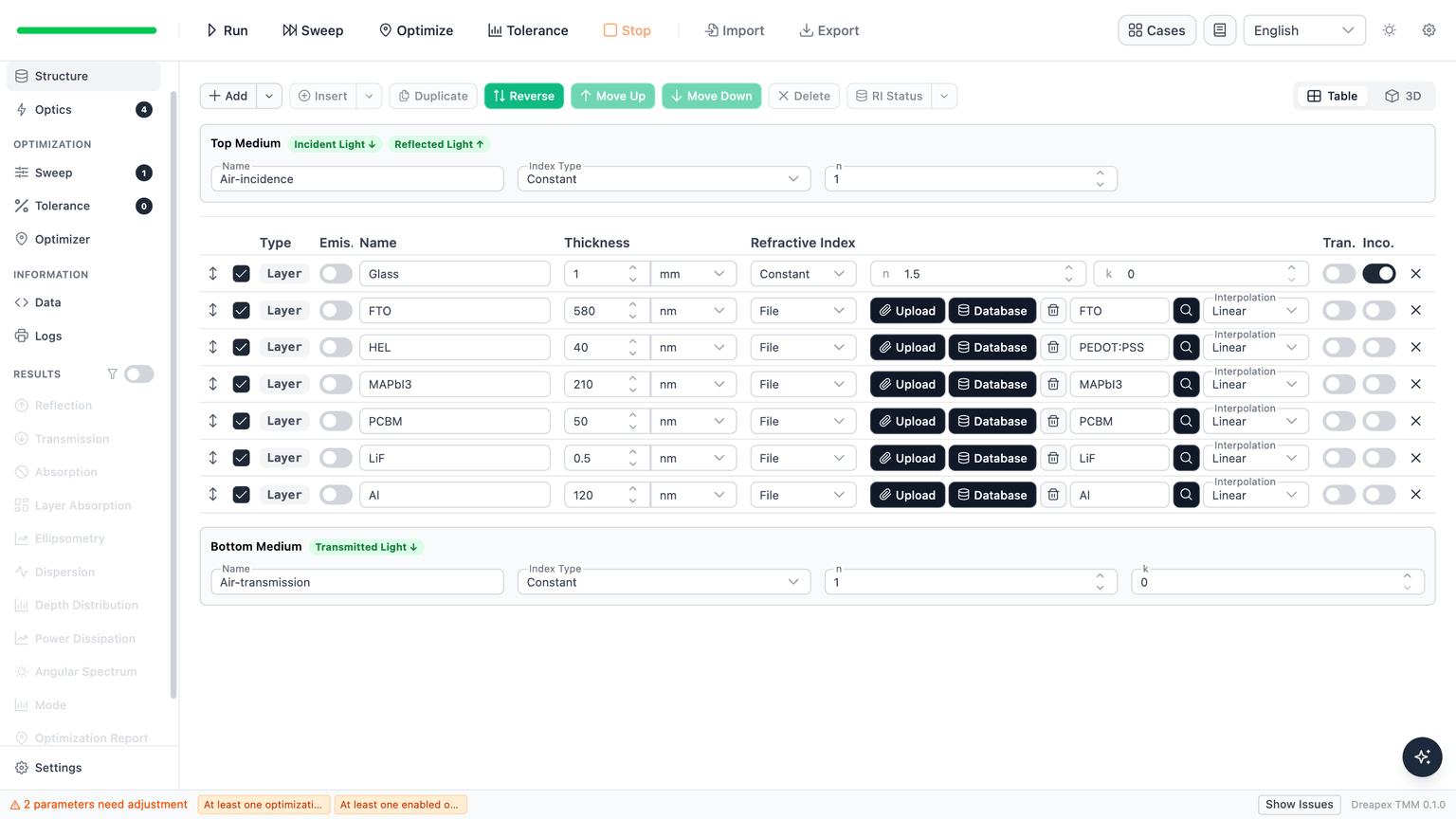
Task: Open the English language dropdown
Action: tap(1303, 30)
